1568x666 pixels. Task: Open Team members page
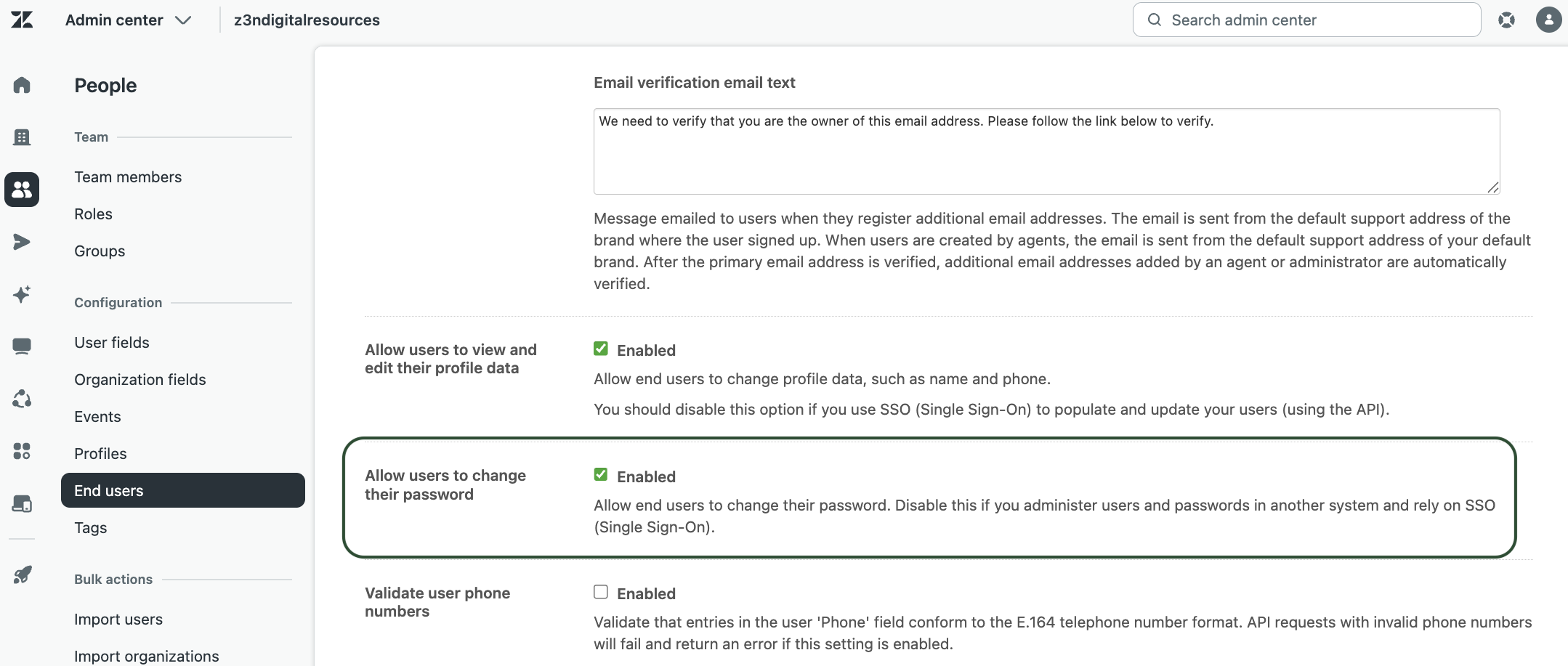[x=128, y=177]
